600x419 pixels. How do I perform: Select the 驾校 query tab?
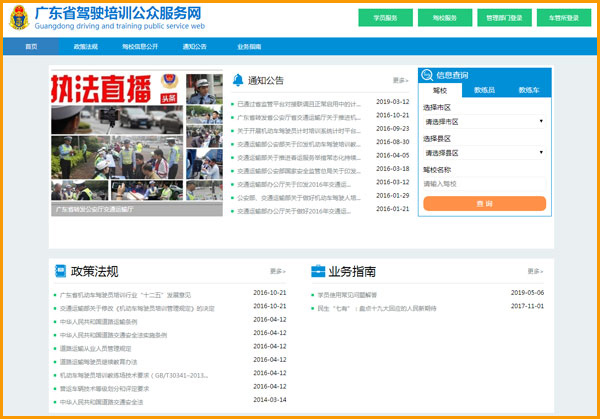(440, 90)
